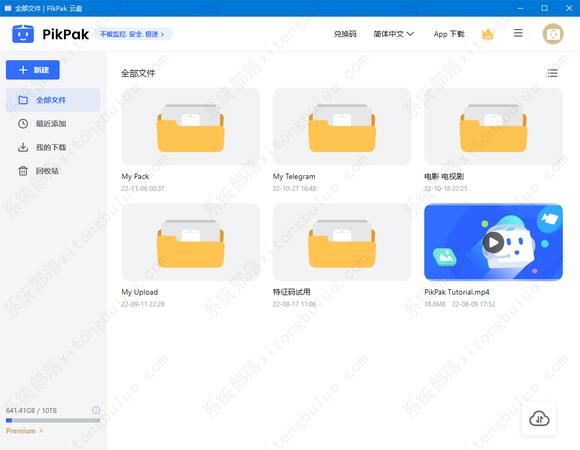
Task: Click the PikPak robot logo icon
Action: (23, 34)
